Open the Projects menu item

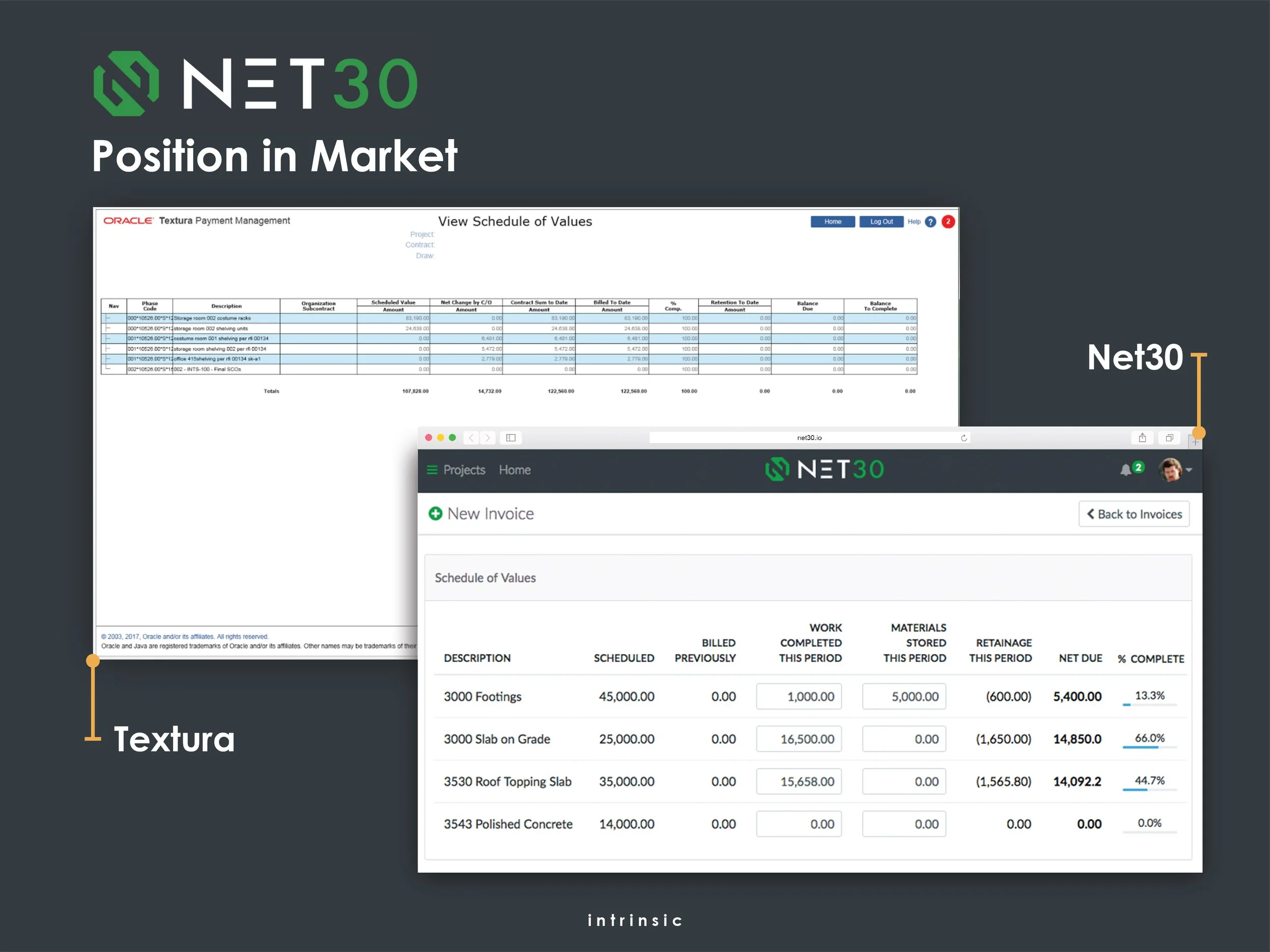click(x=464, y=470)
